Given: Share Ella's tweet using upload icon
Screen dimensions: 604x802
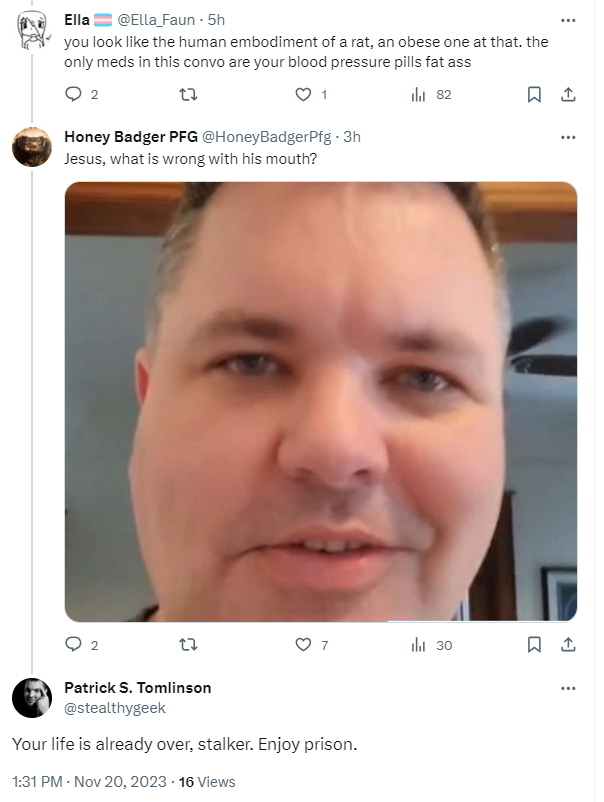Looking at the screenshot, I should 568,94.
